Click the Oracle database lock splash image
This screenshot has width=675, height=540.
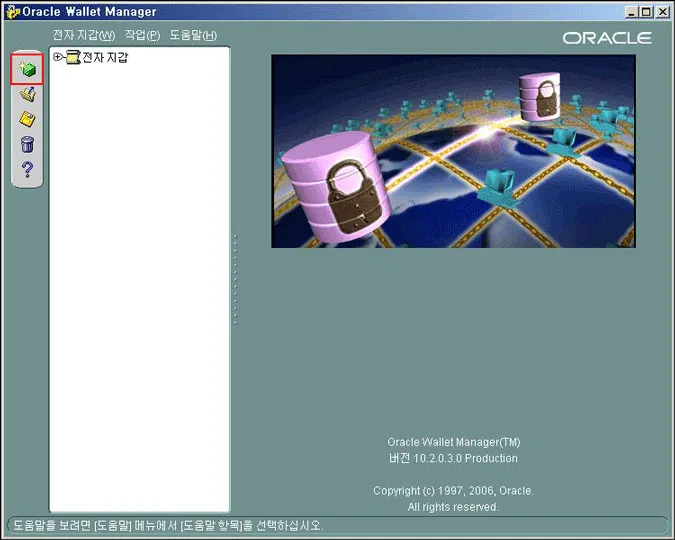click(x=453, y=151)
